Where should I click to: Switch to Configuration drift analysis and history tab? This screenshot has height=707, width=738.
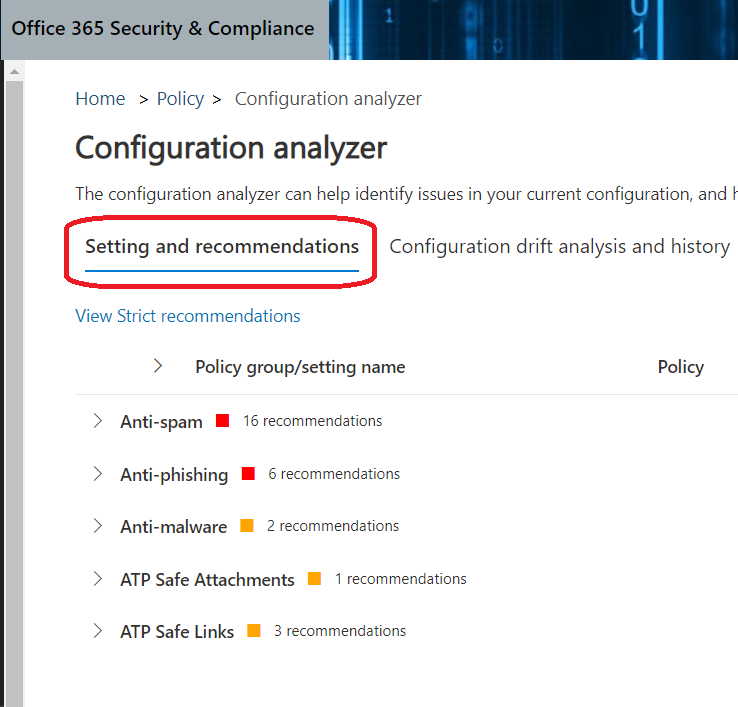click(559, 247)
